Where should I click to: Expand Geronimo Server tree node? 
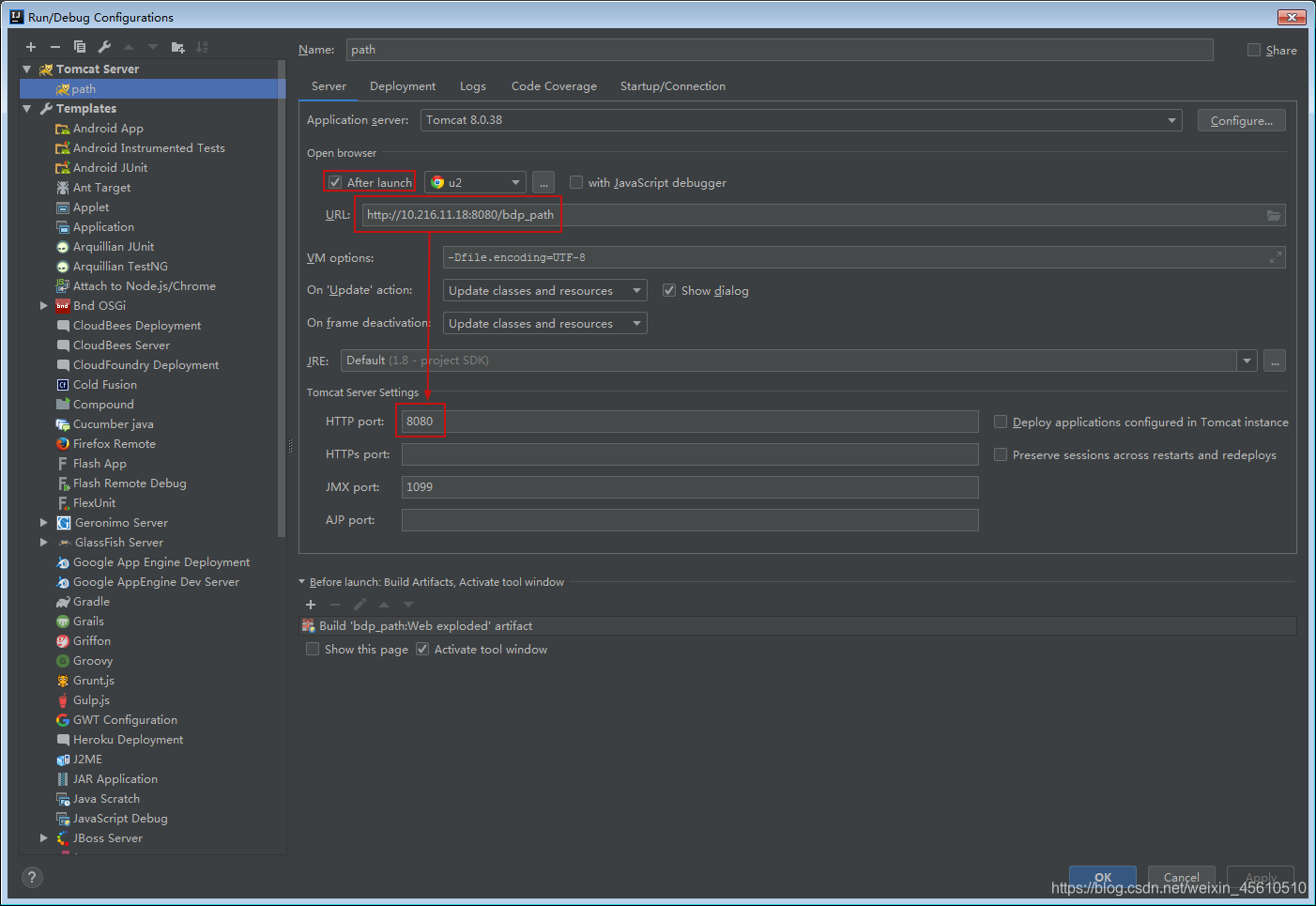point(43,523)
